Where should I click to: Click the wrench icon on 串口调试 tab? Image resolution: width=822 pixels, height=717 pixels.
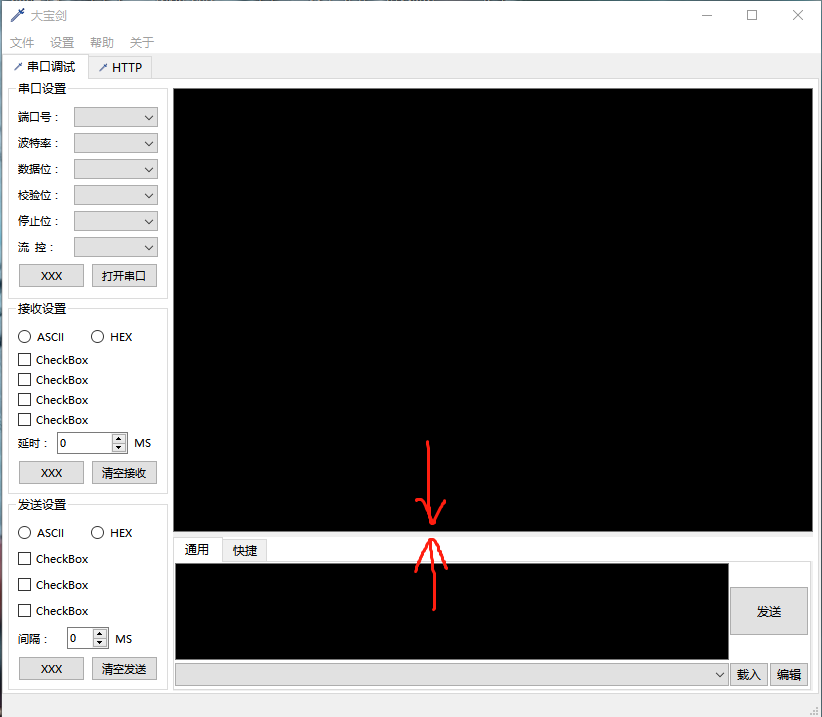(17, 66)
